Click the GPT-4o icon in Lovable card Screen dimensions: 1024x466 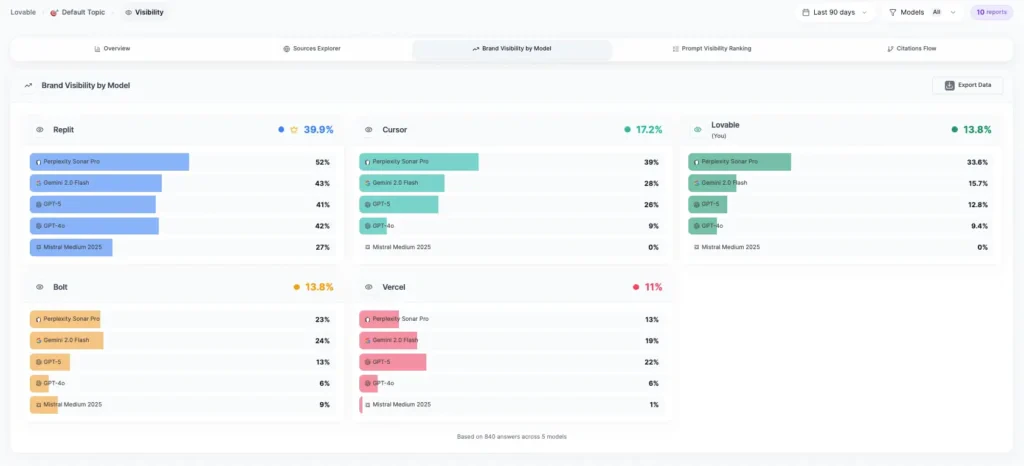[697, 226]
